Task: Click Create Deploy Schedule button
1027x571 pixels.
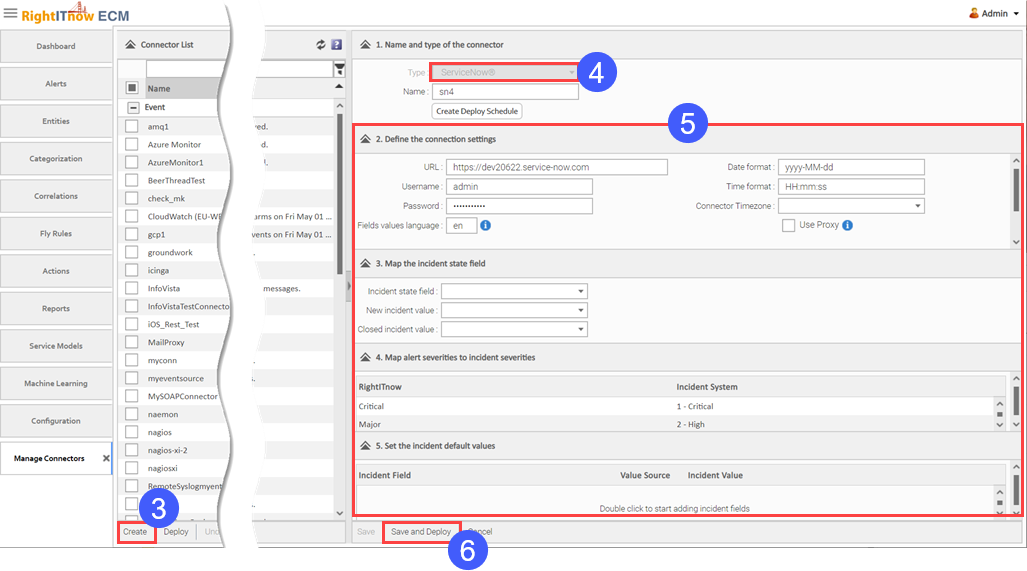Action: [477, 111]
